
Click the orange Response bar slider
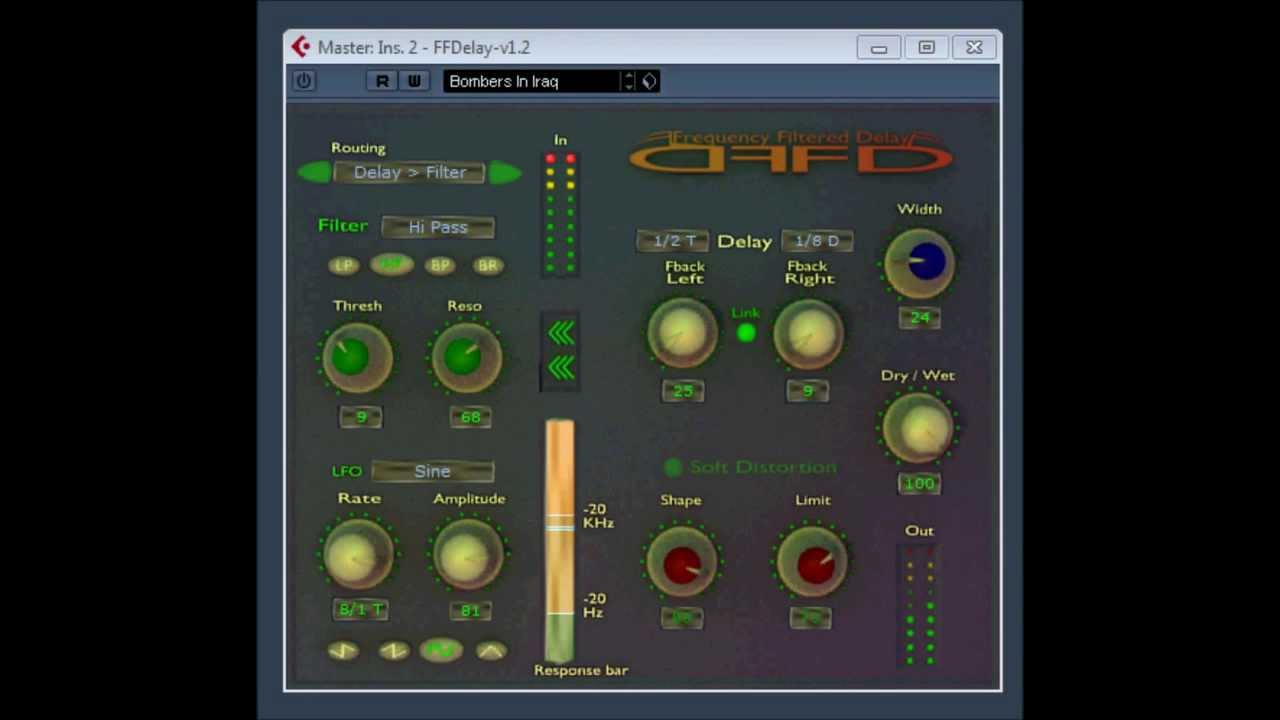point(560,540)
